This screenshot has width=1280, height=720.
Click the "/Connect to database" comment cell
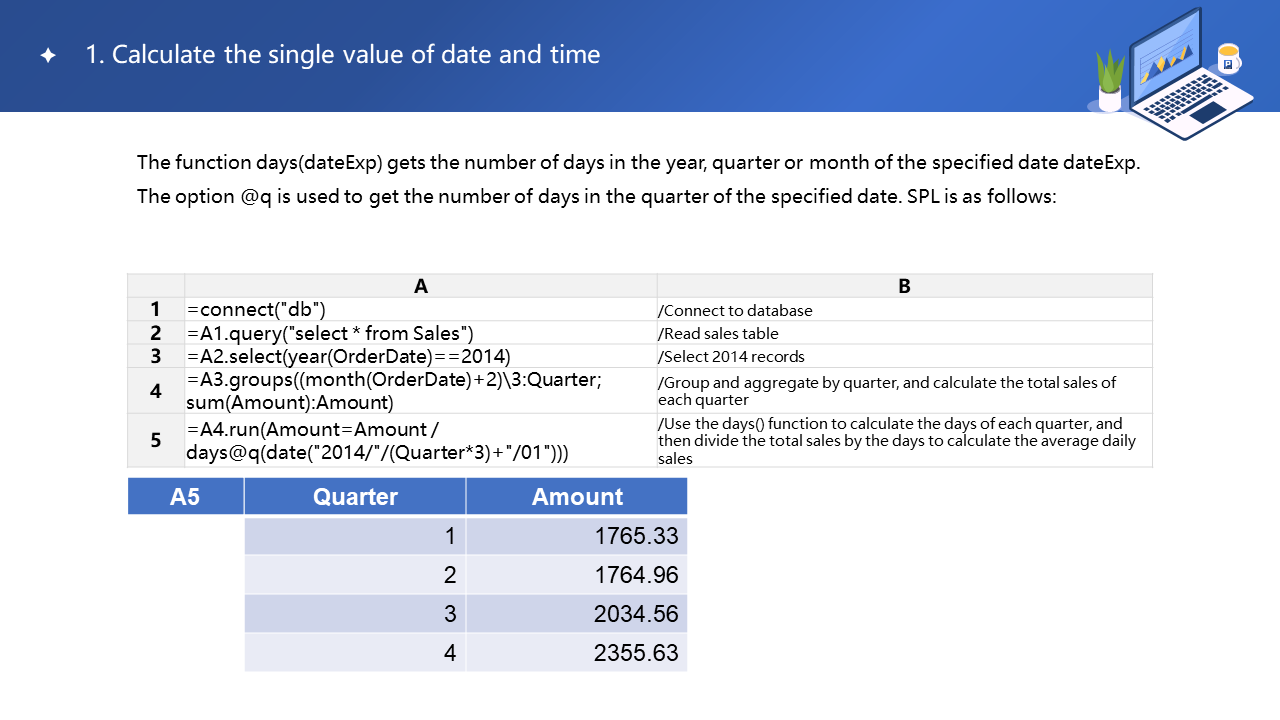(904, 310)
